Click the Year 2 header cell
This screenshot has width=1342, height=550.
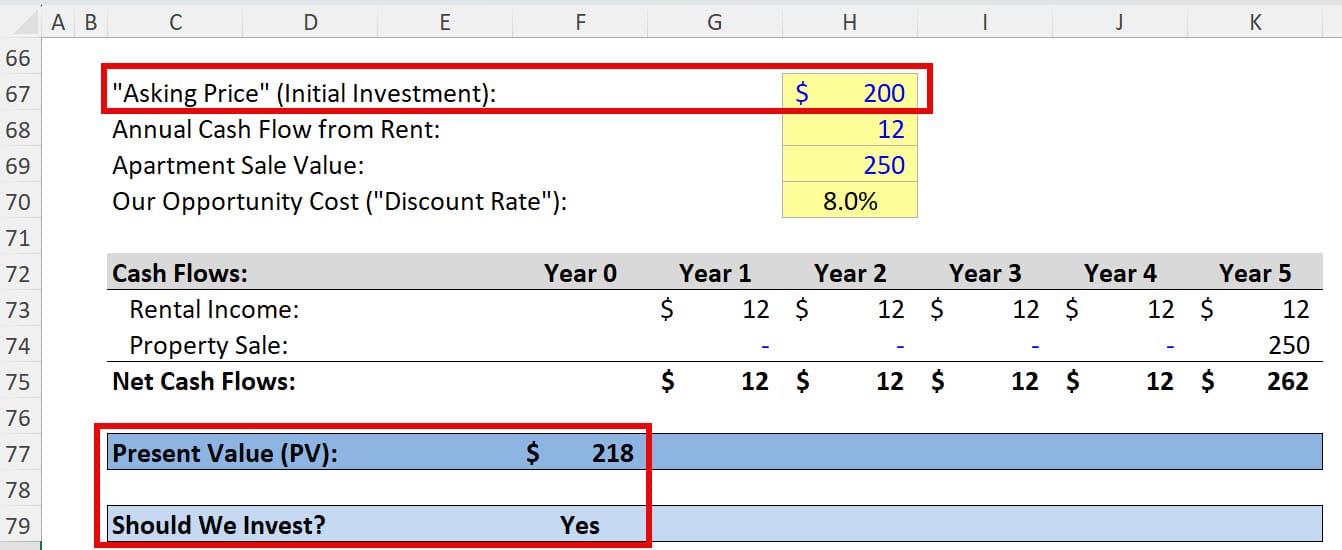850,274
